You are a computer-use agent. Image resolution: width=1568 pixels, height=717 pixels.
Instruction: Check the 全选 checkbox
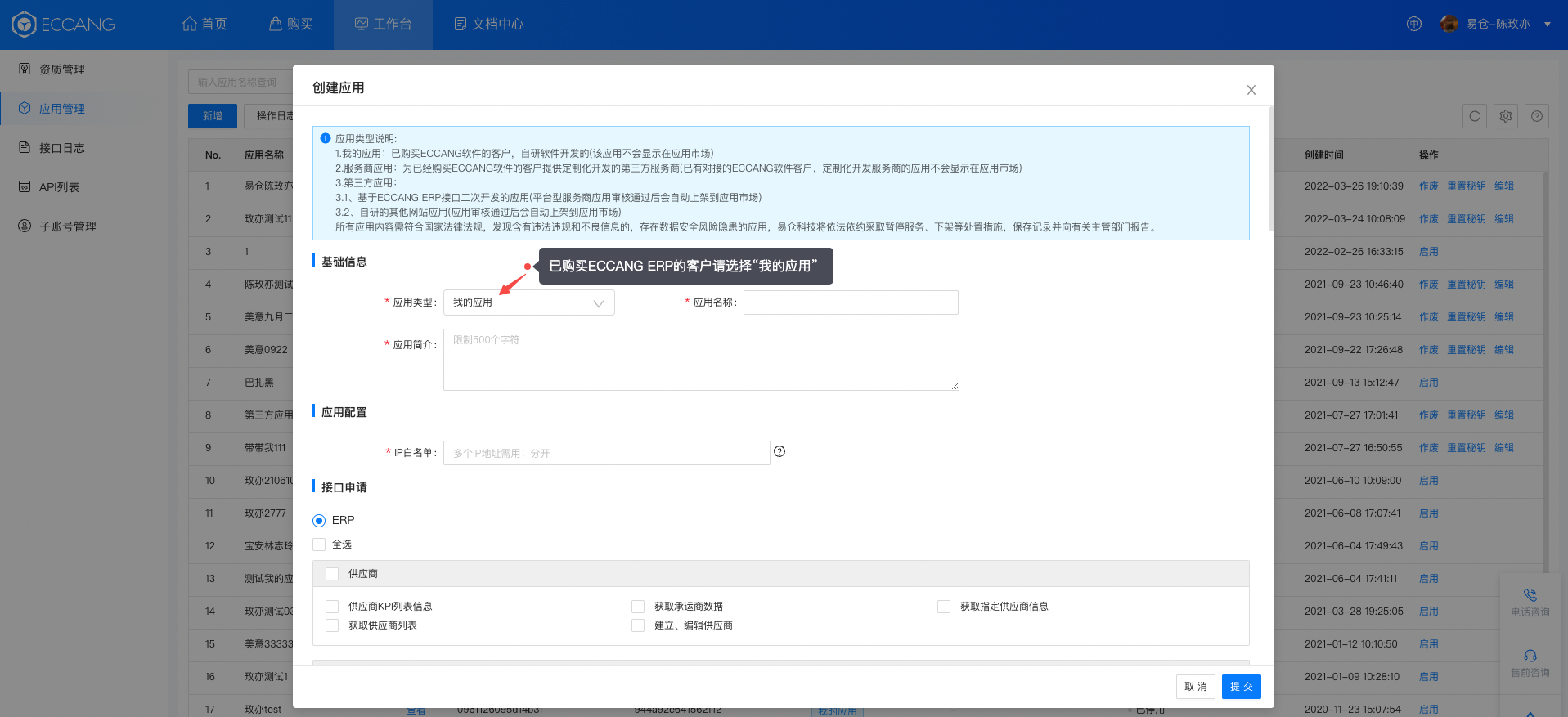pyautogui.click(x=319, y=544)
